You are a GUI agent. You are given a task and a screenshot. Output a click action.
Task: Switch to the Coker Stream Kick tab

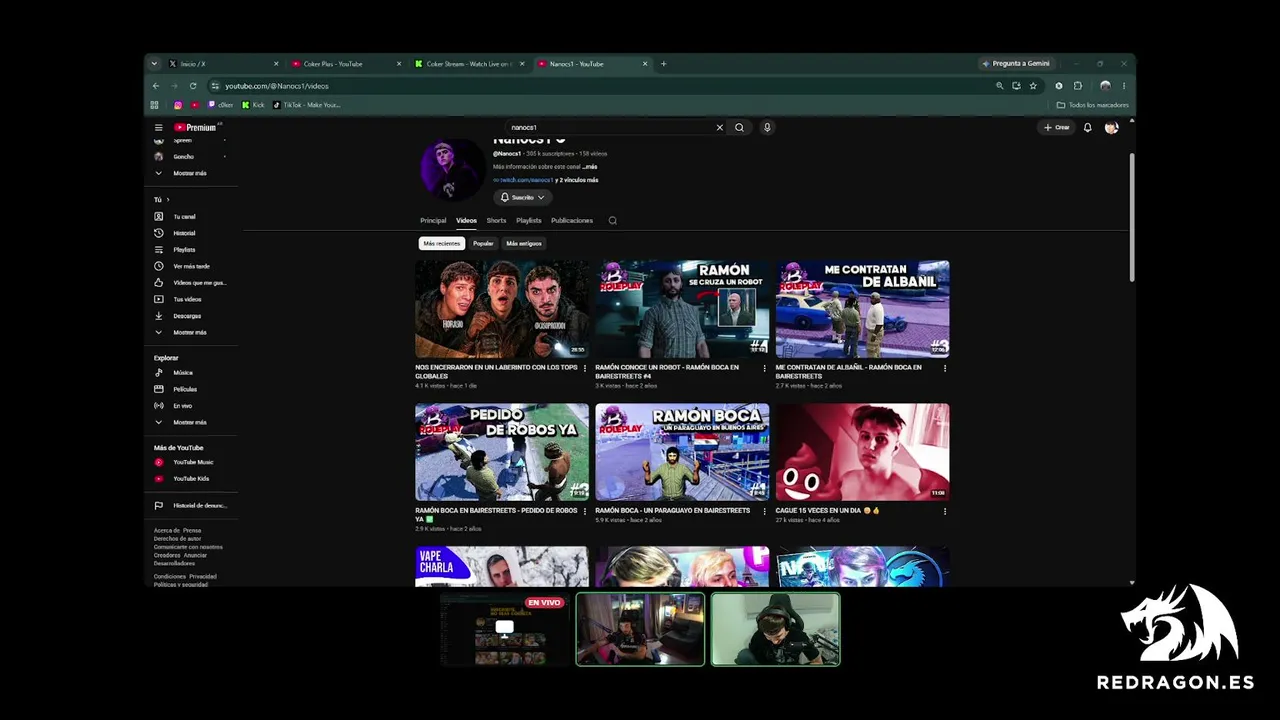coord(468,64)
